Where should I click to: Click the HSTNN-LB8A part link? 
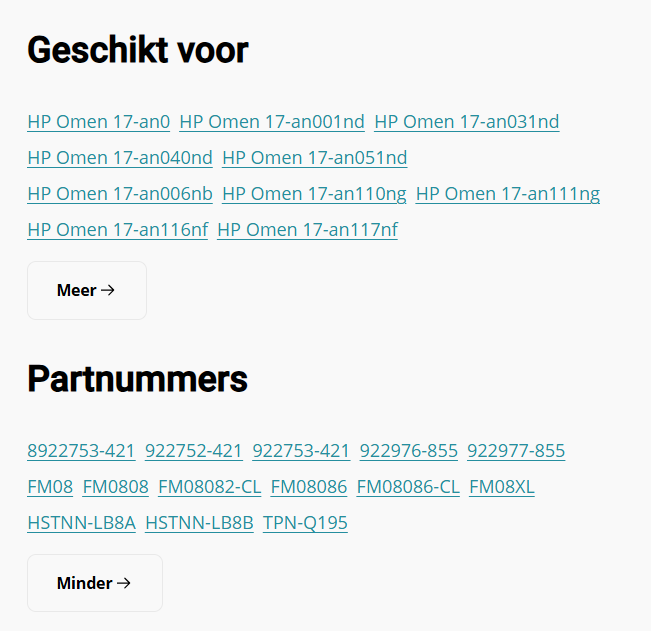81,523
